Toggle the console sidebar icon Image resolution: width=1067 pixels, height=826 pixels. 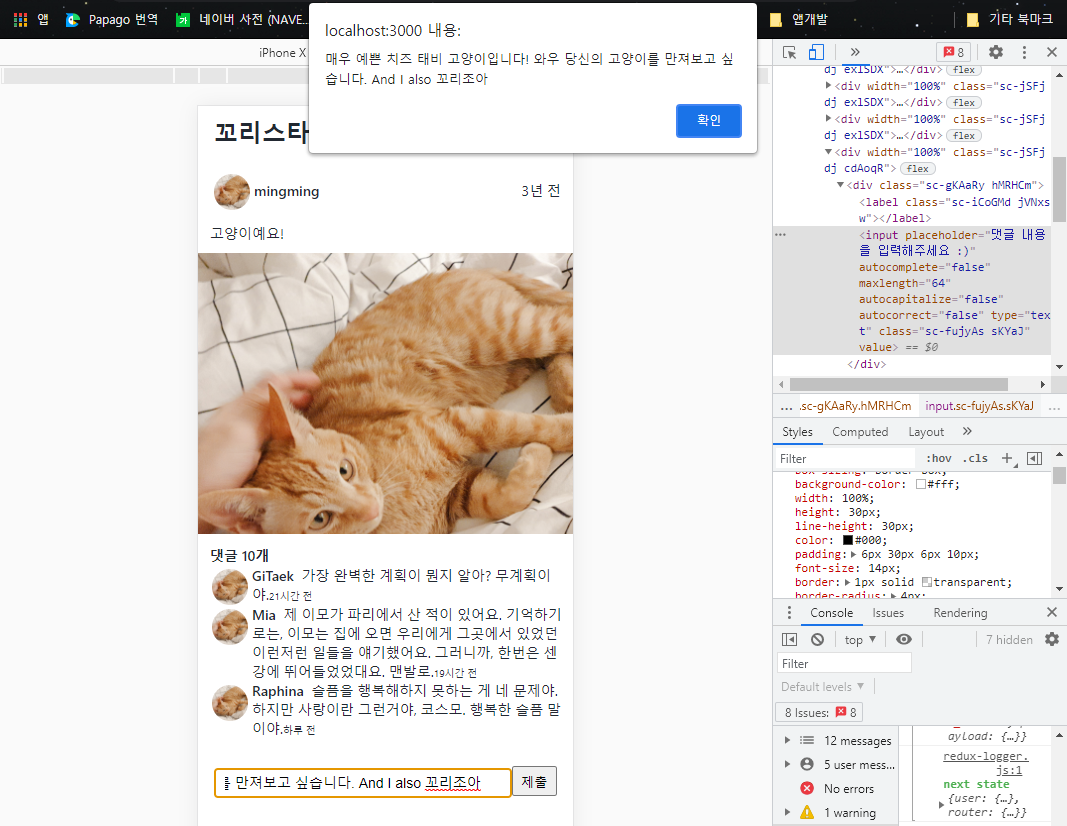pyautogui.click(x=789, y=640)
